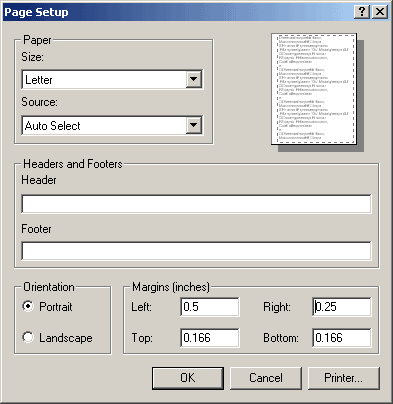The width and height of the screenshot is (393, 404).
Task: Click the Help question mark button
Action: click(x=362, y=12)
